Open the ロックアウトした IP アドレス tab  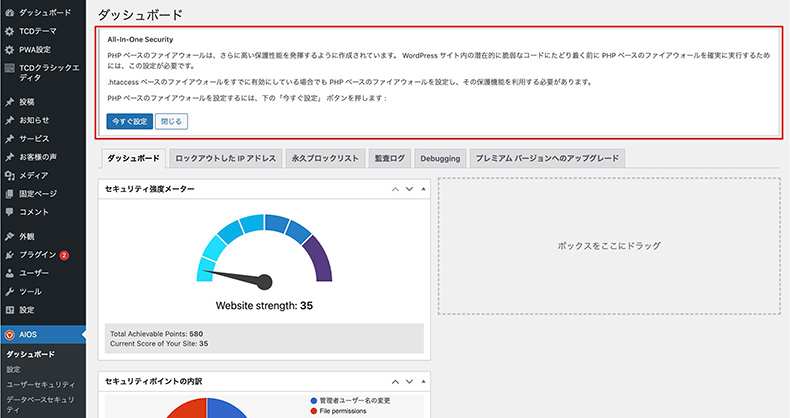click(x=226, y=158)
